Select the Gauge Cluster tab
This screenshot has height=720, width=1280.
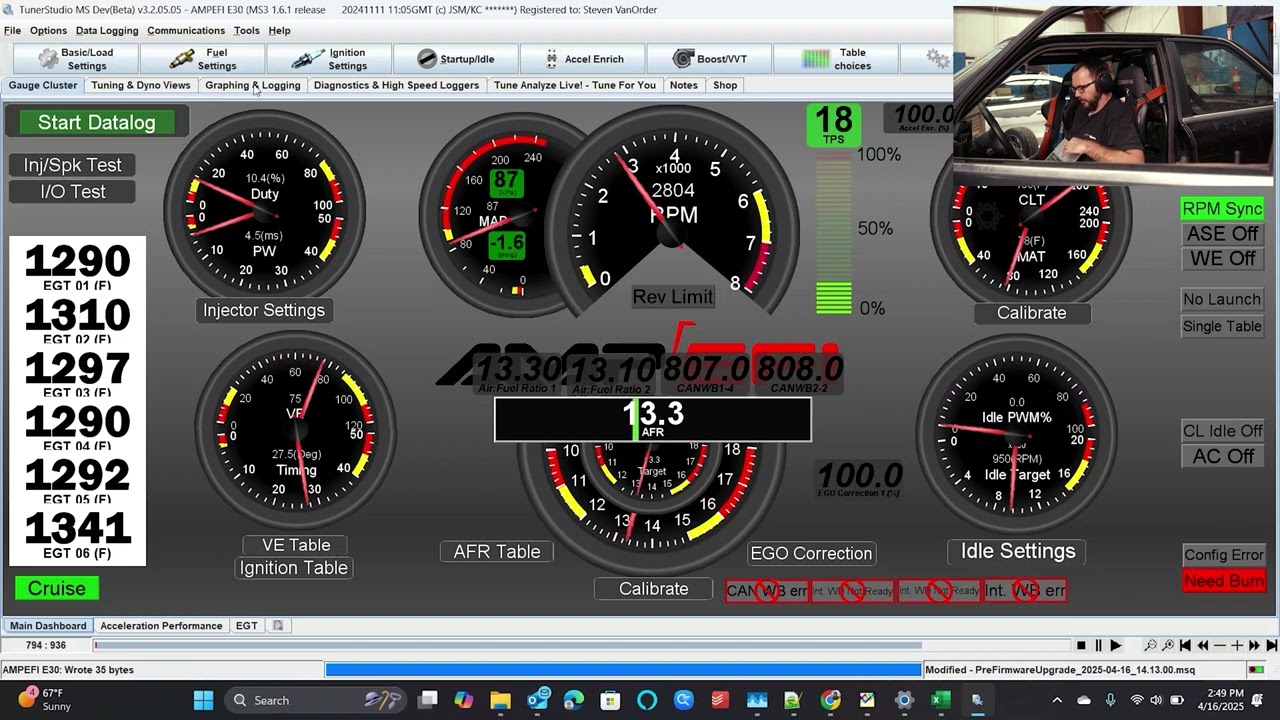[x=43, y=85]
